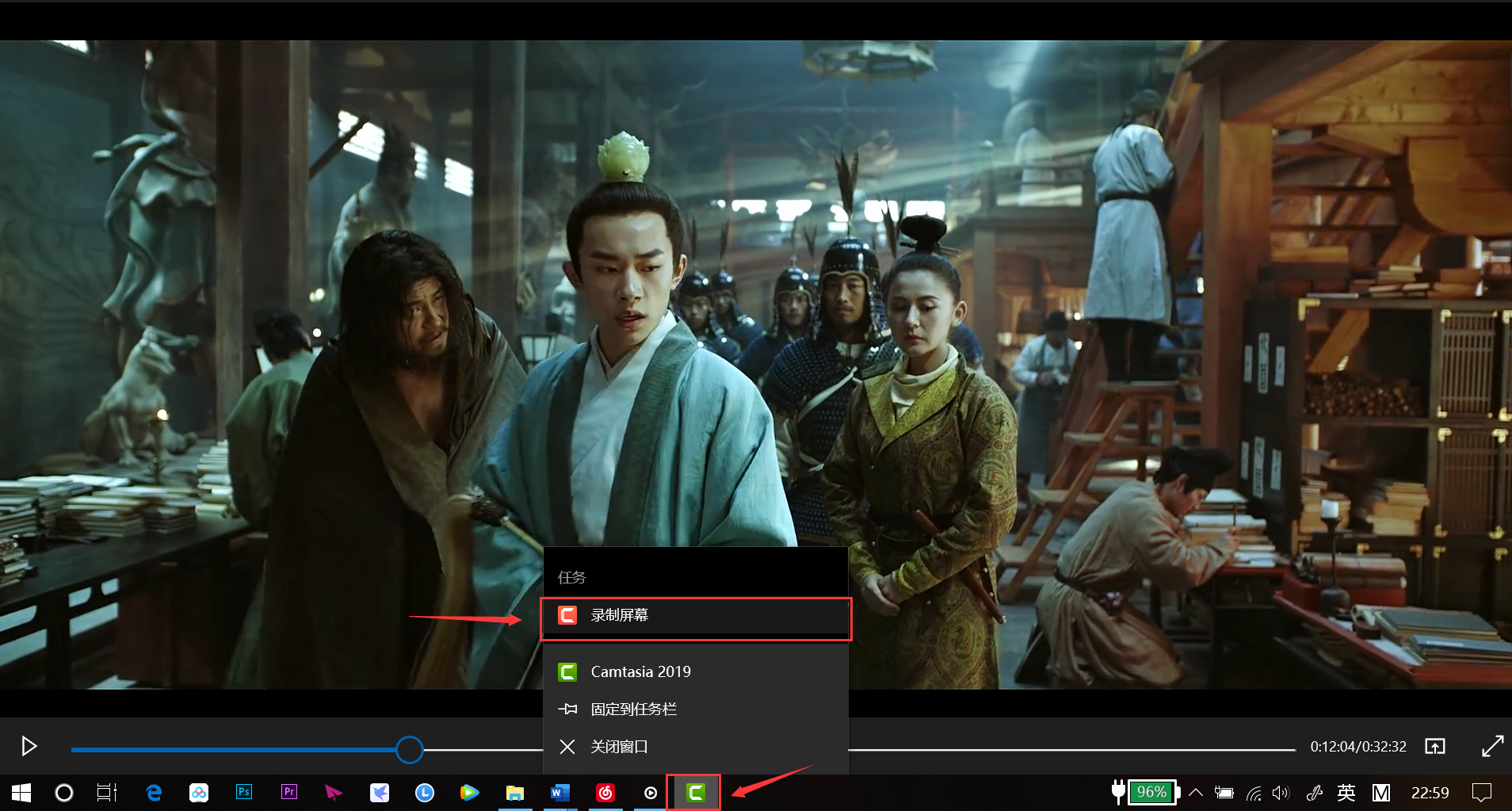The width and height of the screenshot is (1512, 811).
Task: Click the blue video progress slider handle
Action: click(410, 749)
